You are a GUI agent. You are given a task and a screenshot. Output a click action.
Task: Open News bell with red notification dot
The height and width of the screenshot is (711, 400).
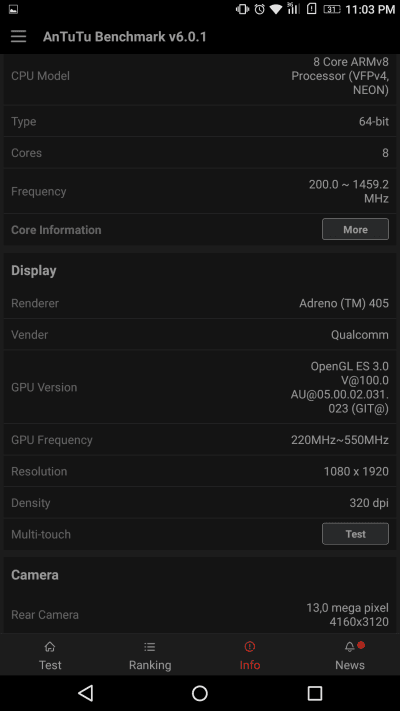(x=353, y=646)
